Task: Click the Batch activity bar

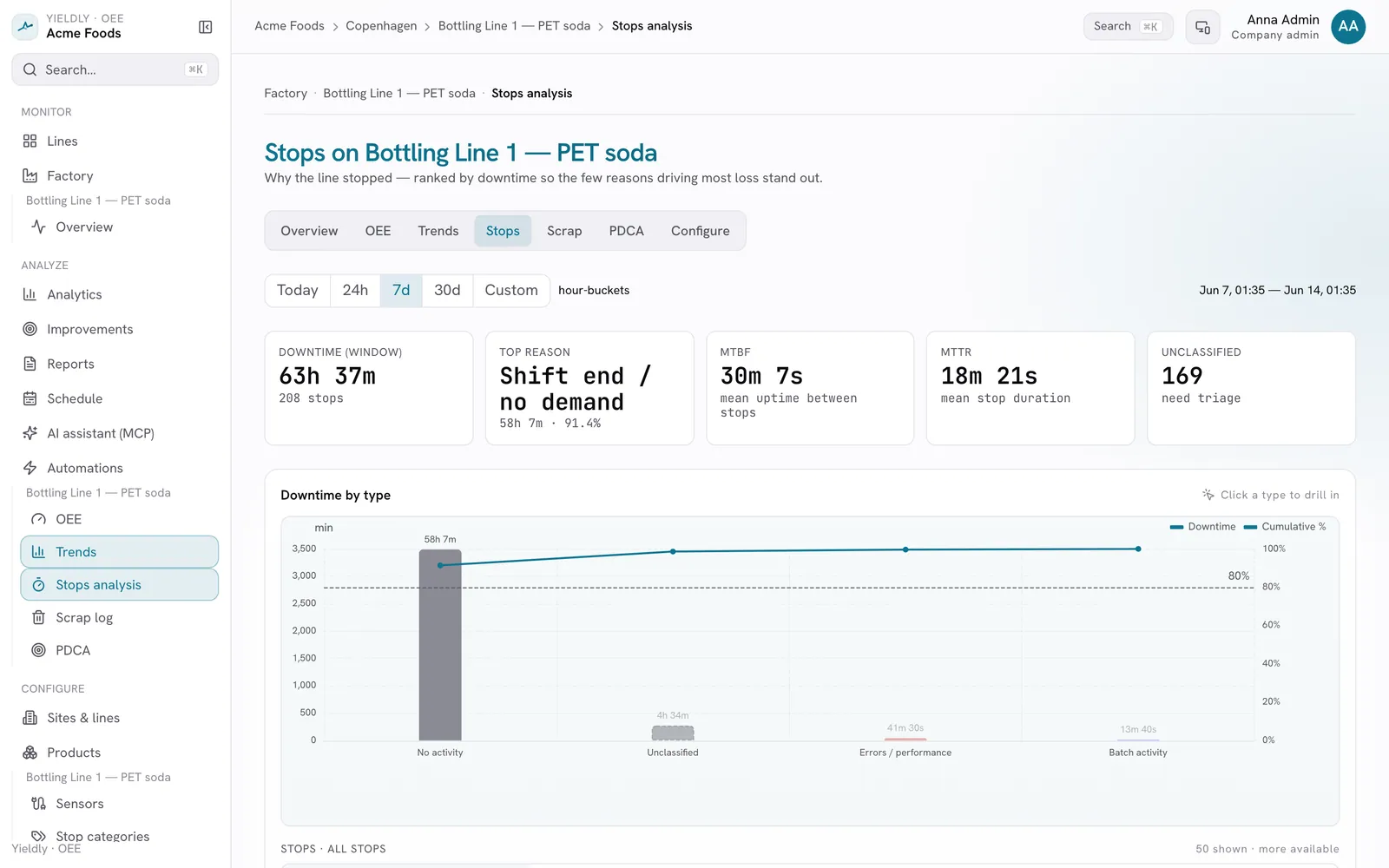Action: [x=1138, y=740]
